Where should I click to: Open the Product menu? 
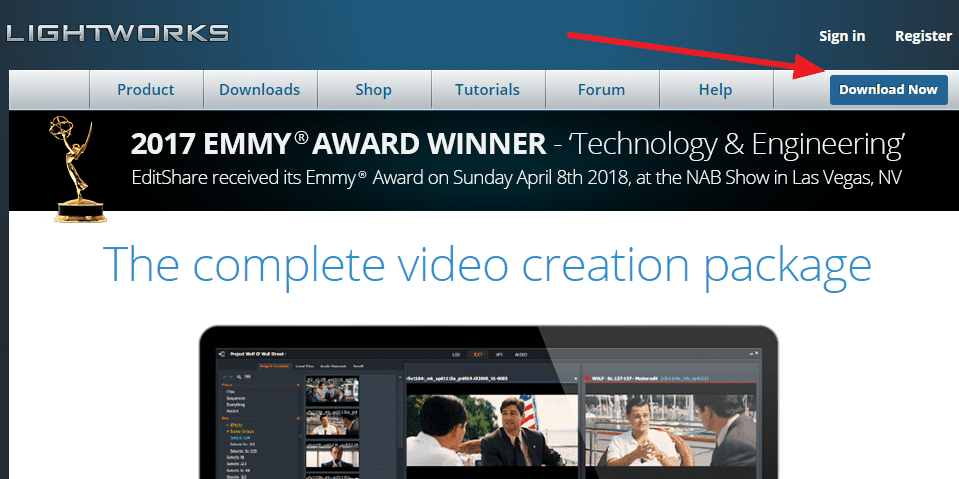[146, 90]
